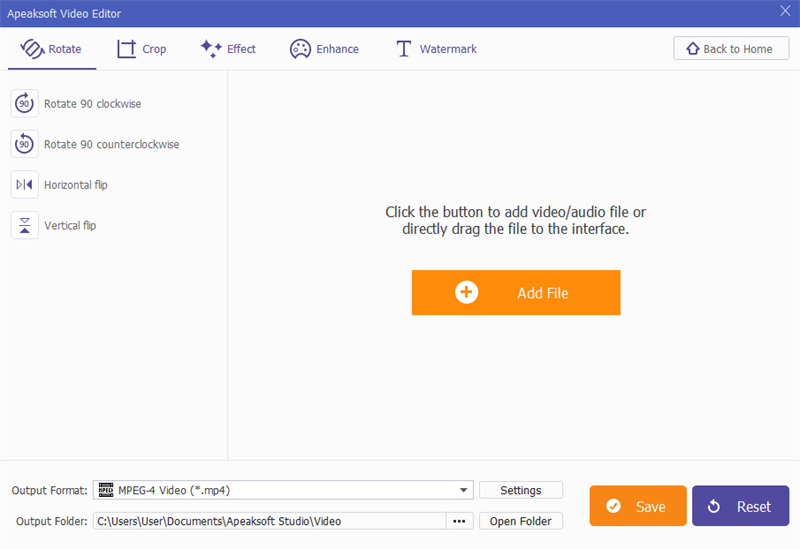Switch to the Effect tab

(x=228, y=49)
